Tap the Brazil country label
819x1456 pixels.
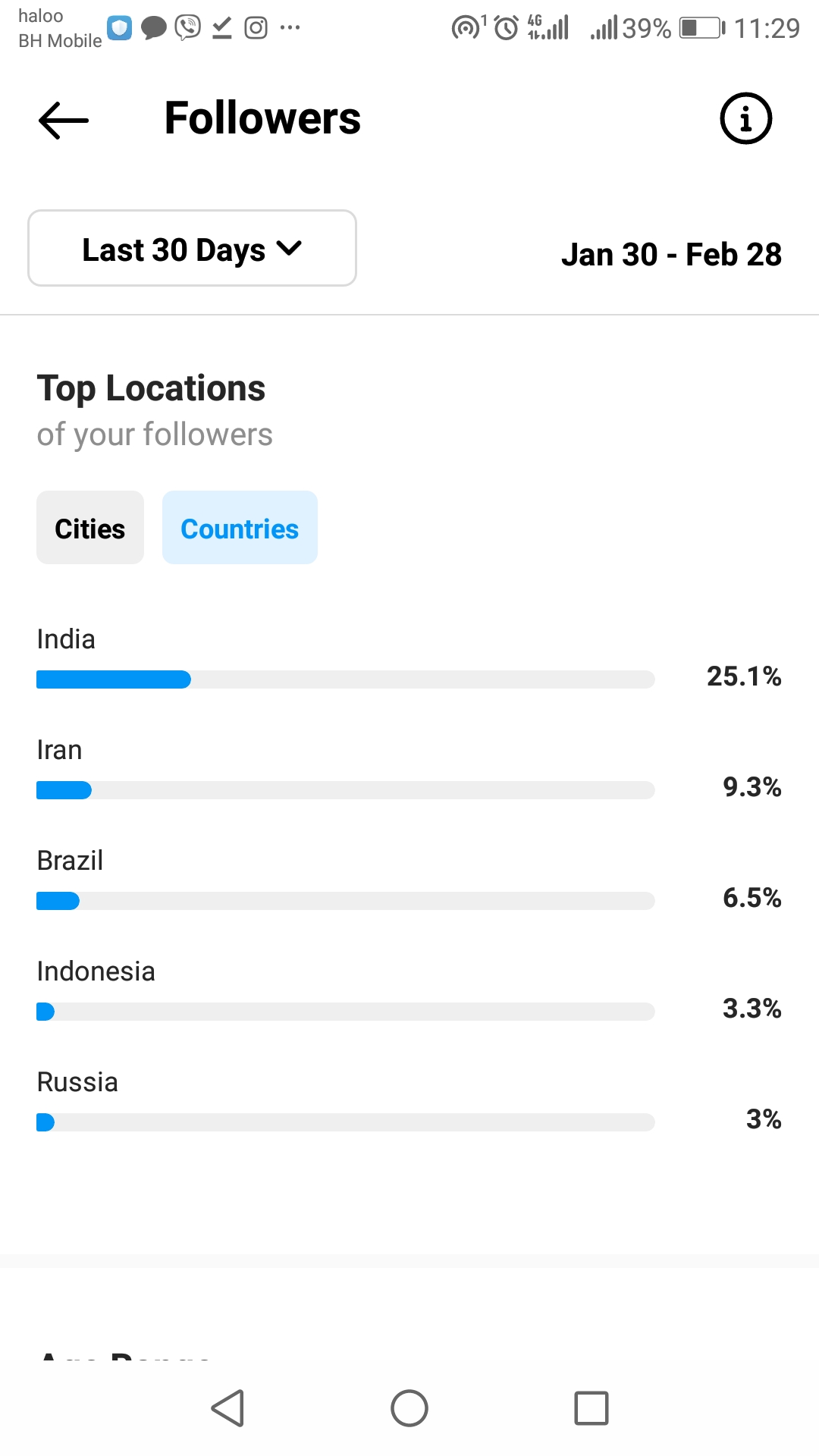pos(70,861)
